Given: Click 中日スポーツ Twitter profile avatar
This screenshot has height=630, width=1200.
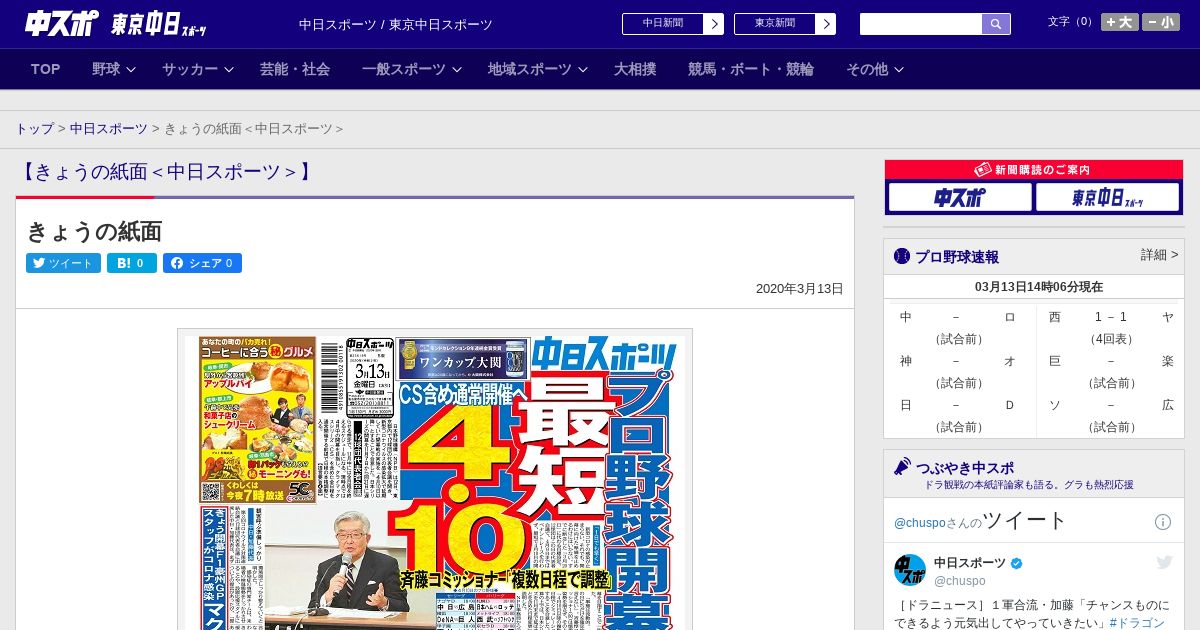Looking at the screenshot, I should click(910, 570).
